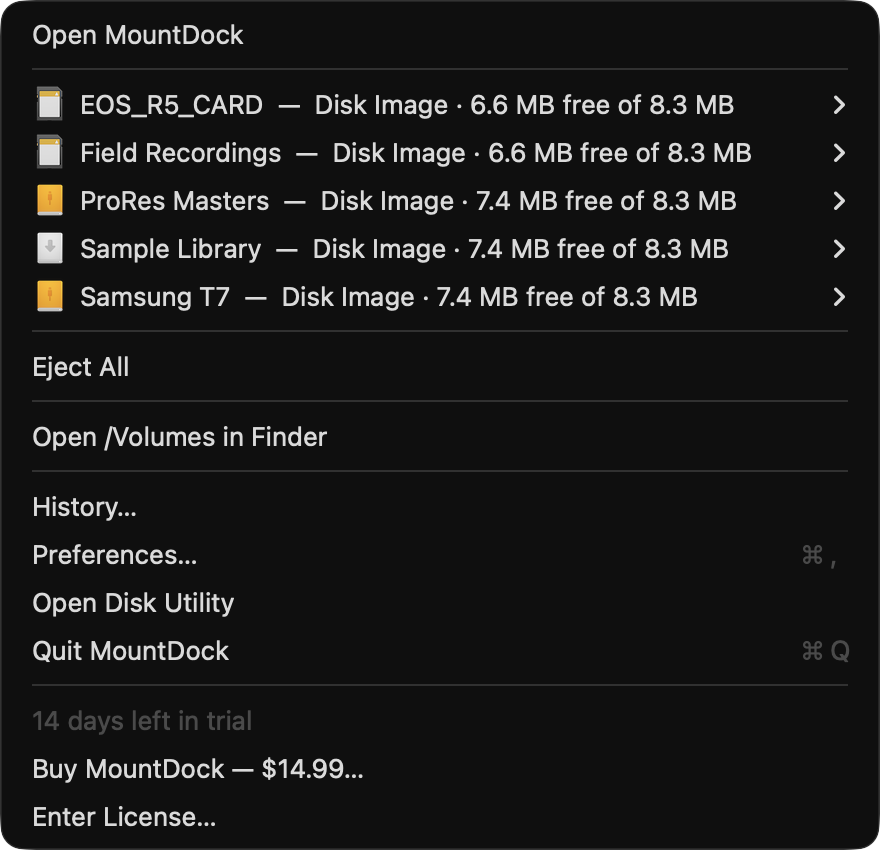This screenshot has height=850, width=880.
Task: Click the ProRes Masters orange drive icon
Action: (x=50, y=200)
